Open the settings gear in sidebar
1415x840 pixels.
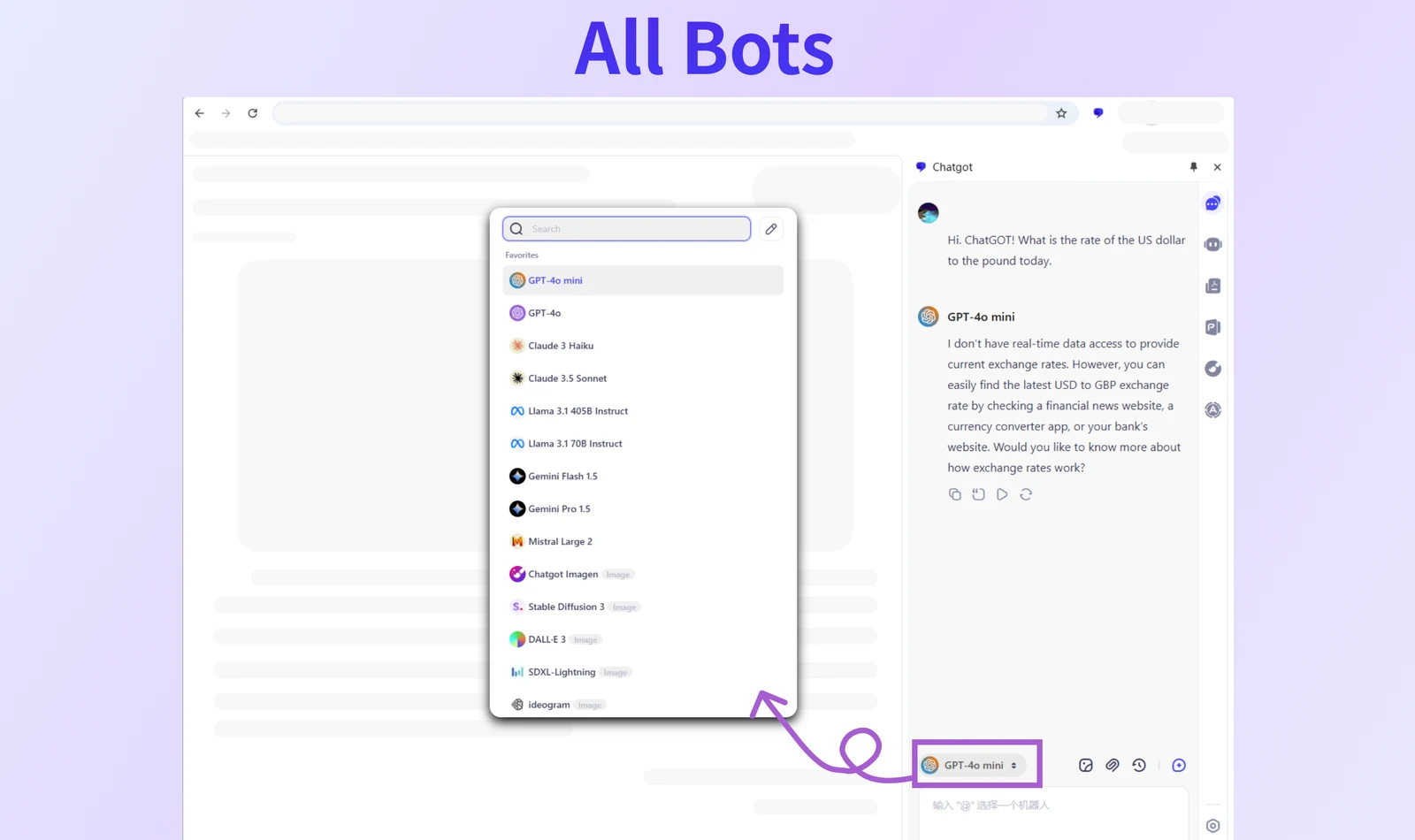[1212, 826]
